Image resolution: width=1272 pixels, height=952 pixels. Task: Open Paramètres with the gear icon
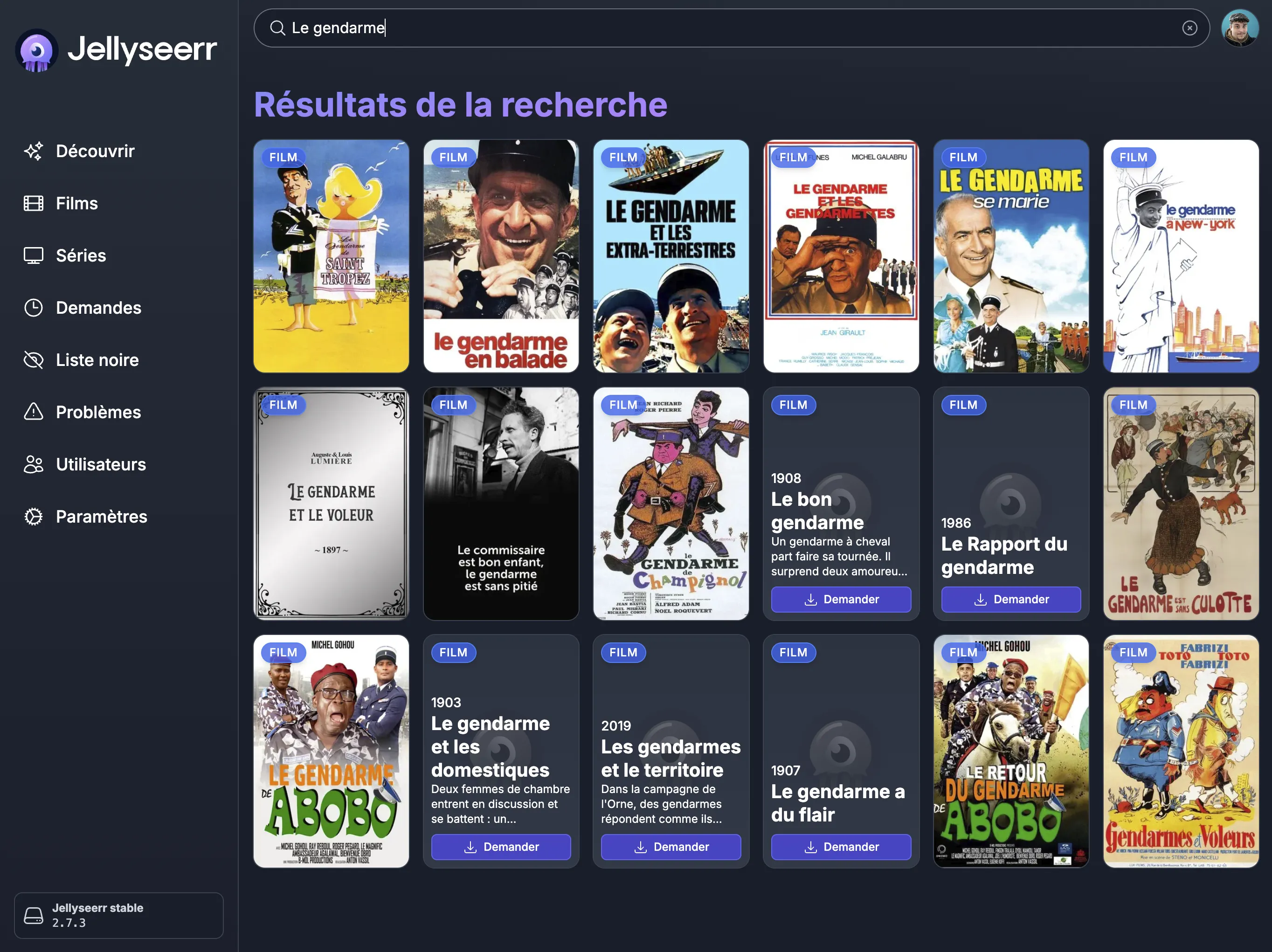coord(35,516)
